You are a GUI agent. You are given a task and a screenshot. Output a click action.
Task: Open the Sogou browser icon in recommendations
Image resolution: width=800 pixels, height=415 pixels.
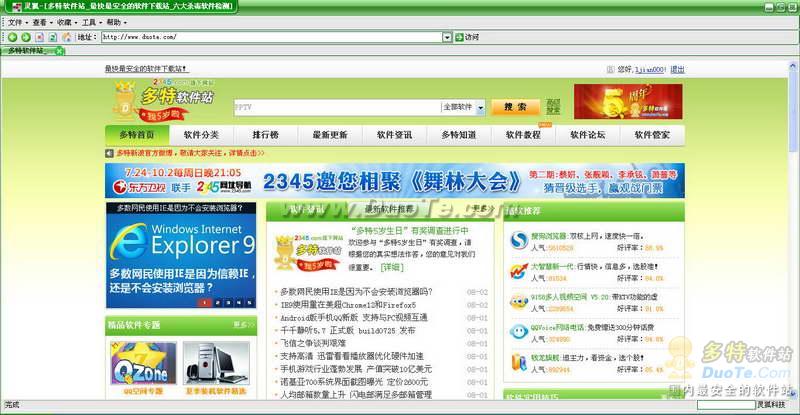click(517, 241)
